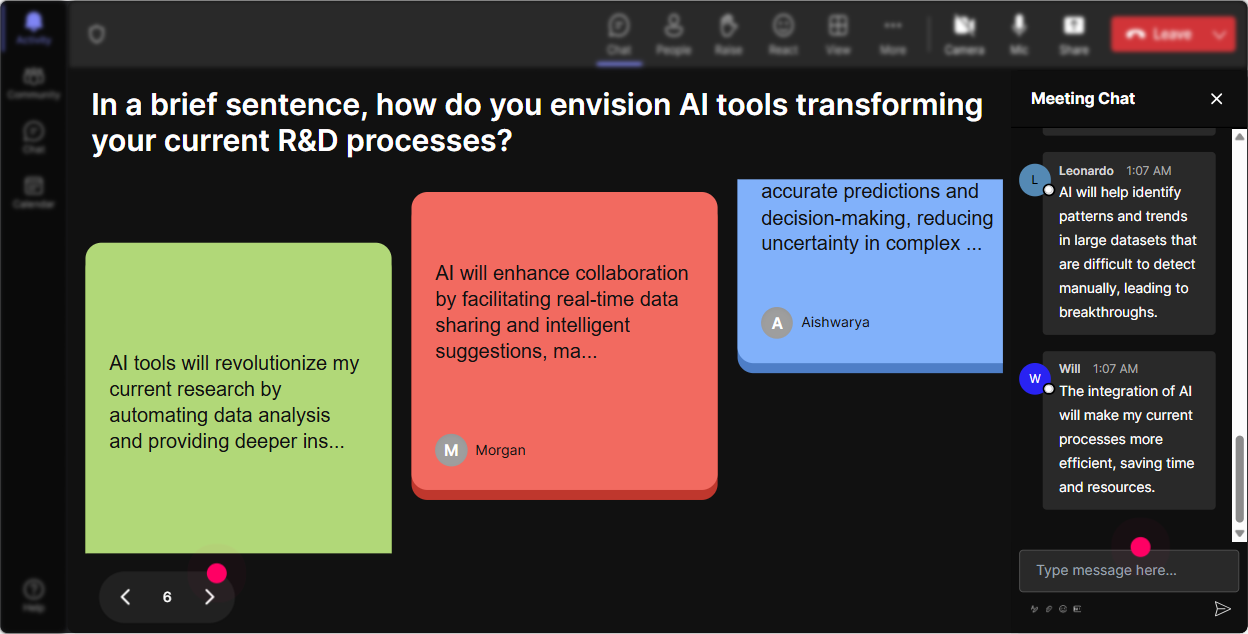Open the Community section in the sidebar
The height and width of the screenshot is (634, 1248).
34,84
